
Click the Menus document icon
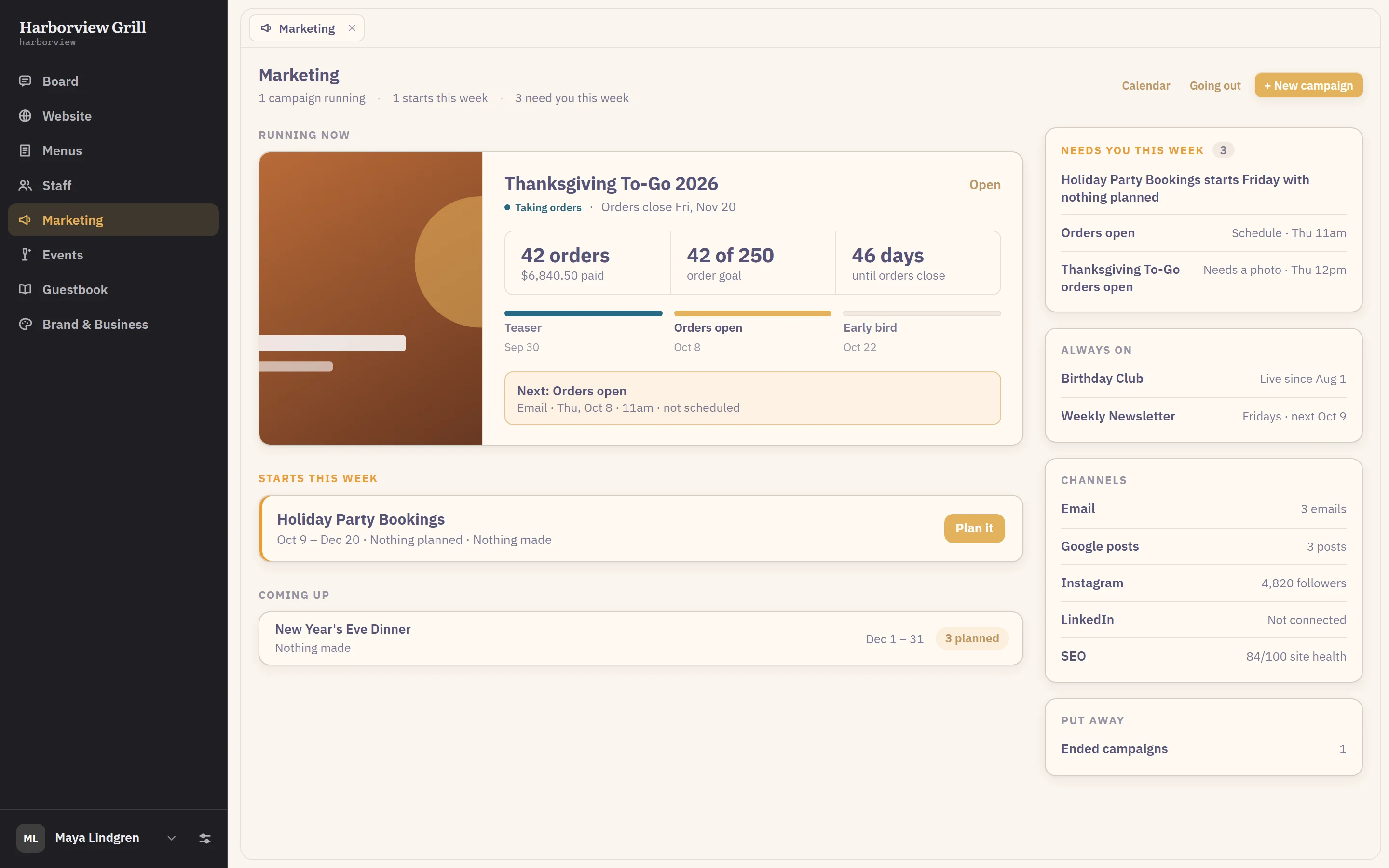pos(25,150)
